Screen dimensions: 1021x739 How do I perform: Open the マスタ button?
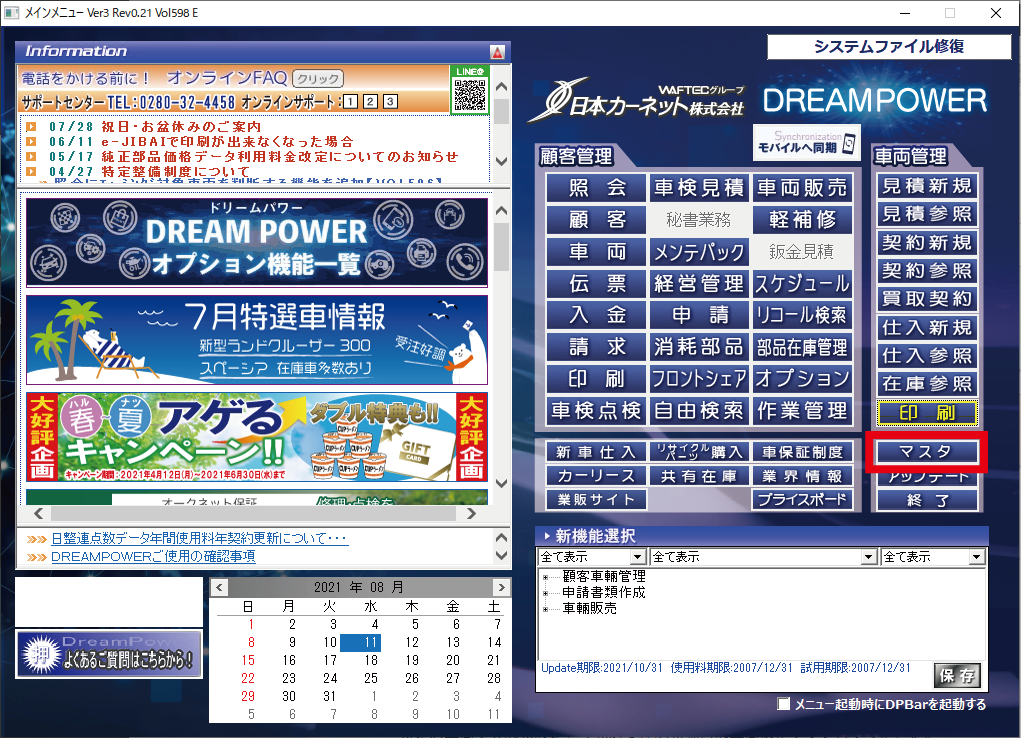click(x=927, y=451)
